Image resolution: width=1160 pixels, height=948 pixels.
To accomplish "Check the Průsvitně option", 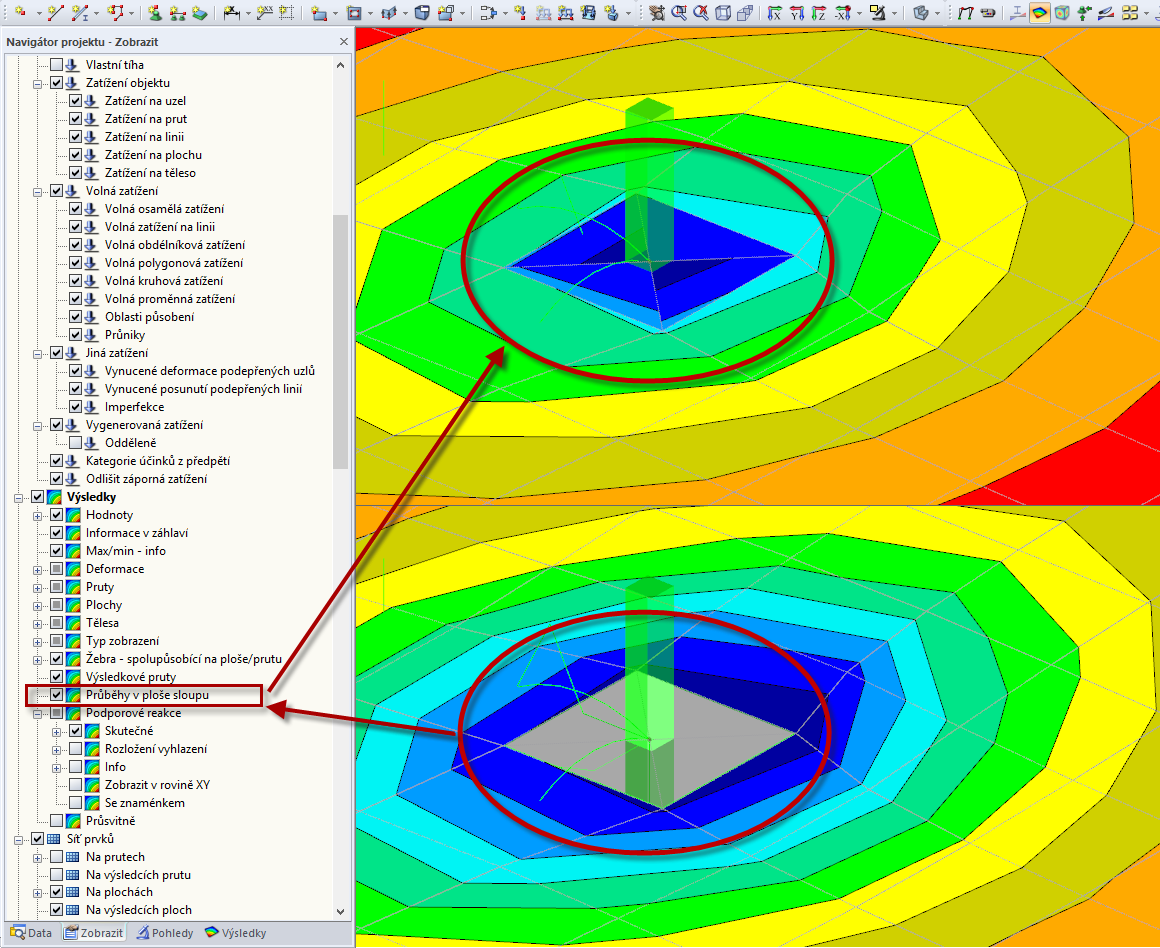I will (56, 821).
